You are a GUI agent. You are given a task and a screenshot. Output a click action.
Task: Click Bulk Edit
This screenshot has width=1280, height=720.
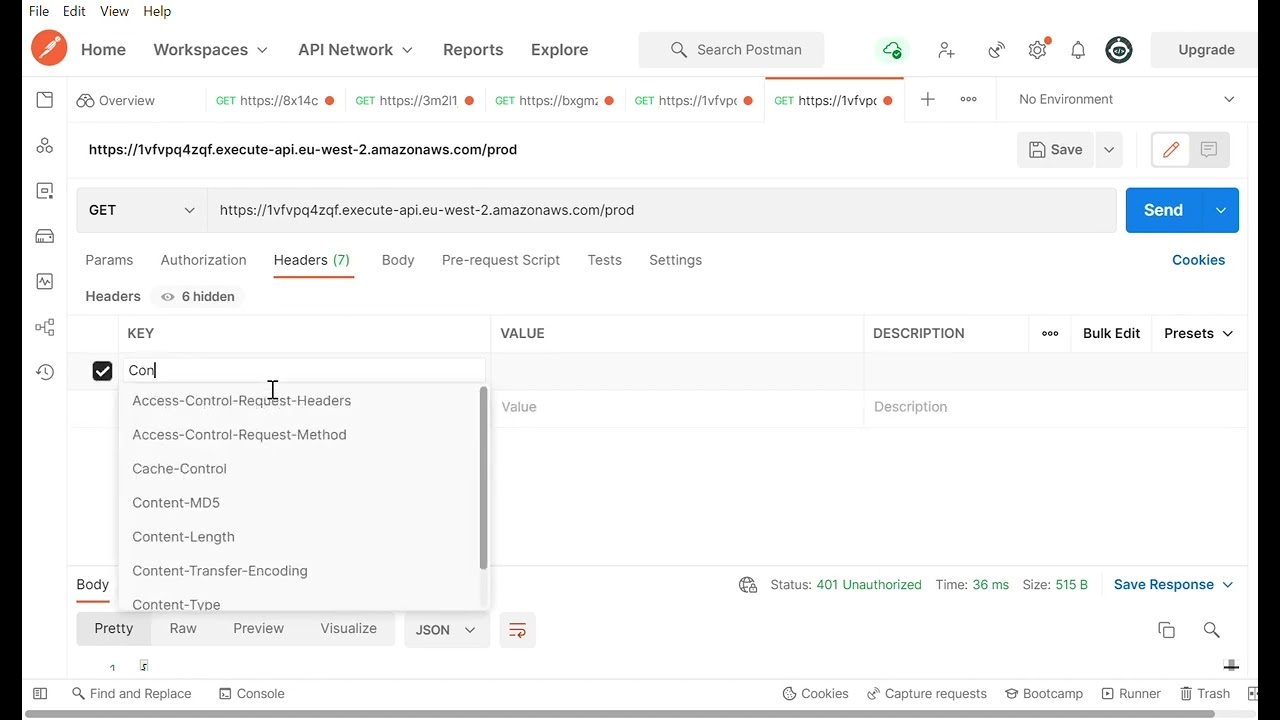click(1111, 333)
